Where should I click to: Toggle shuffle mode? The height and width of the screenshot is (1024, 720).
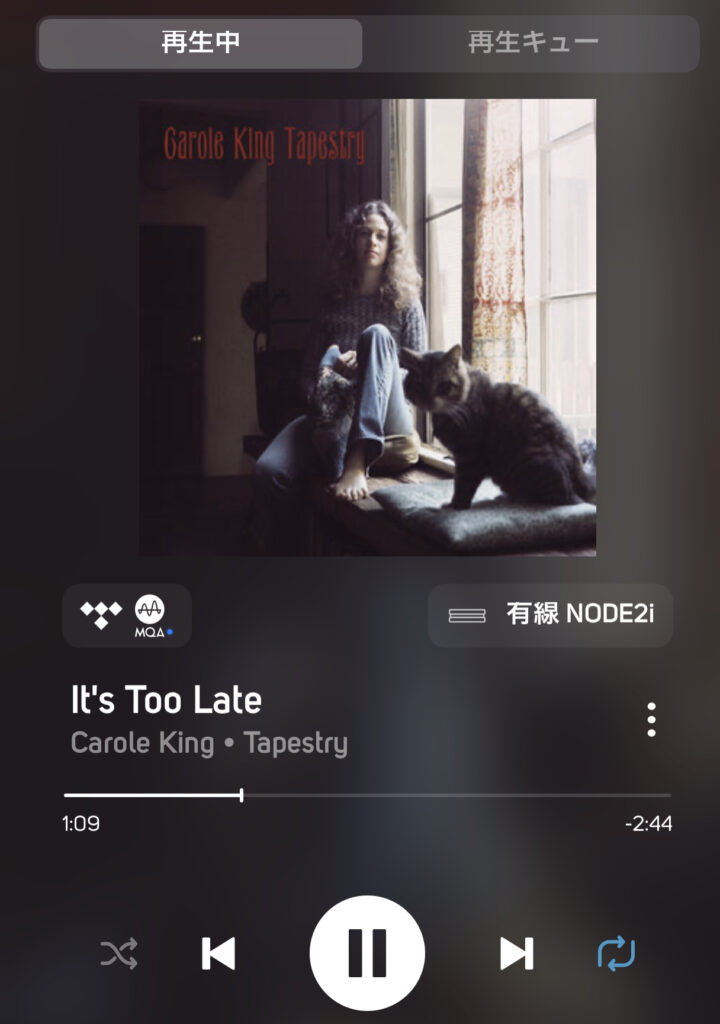(119, 953)
